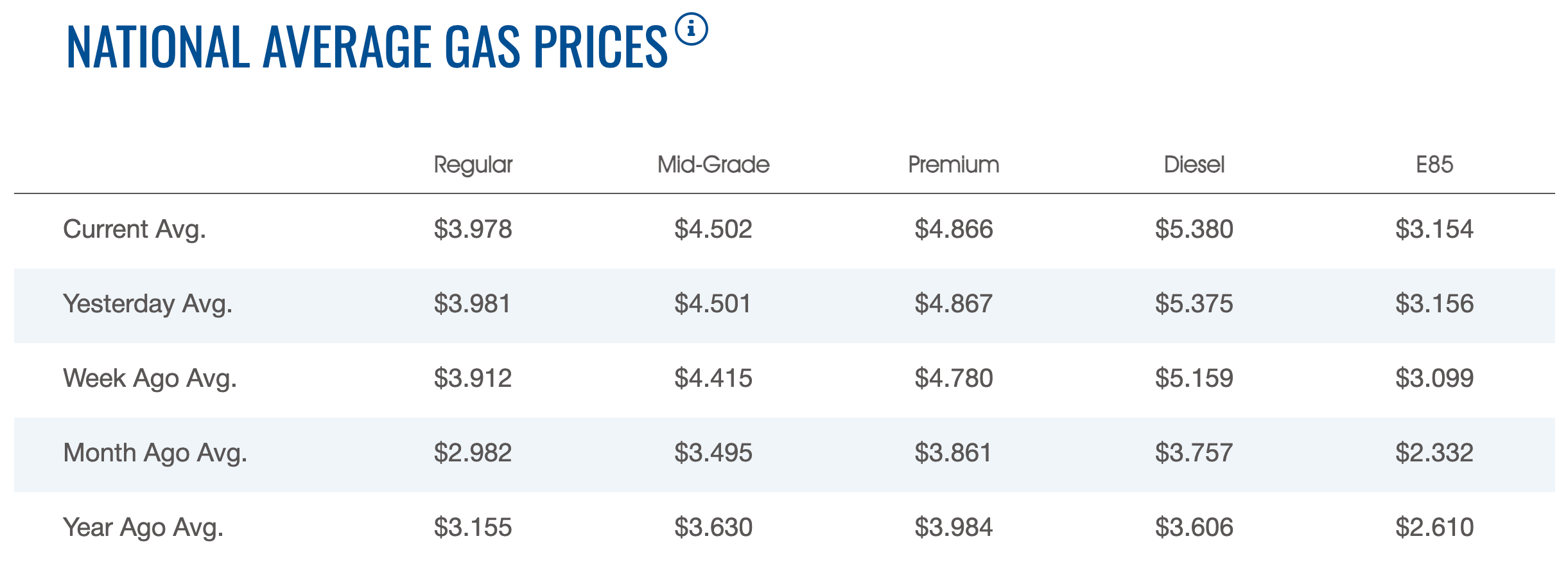This screenshot has height=570, width=1568.
Task: Select current Diesel price $5.380
Action: (1194, 229)
